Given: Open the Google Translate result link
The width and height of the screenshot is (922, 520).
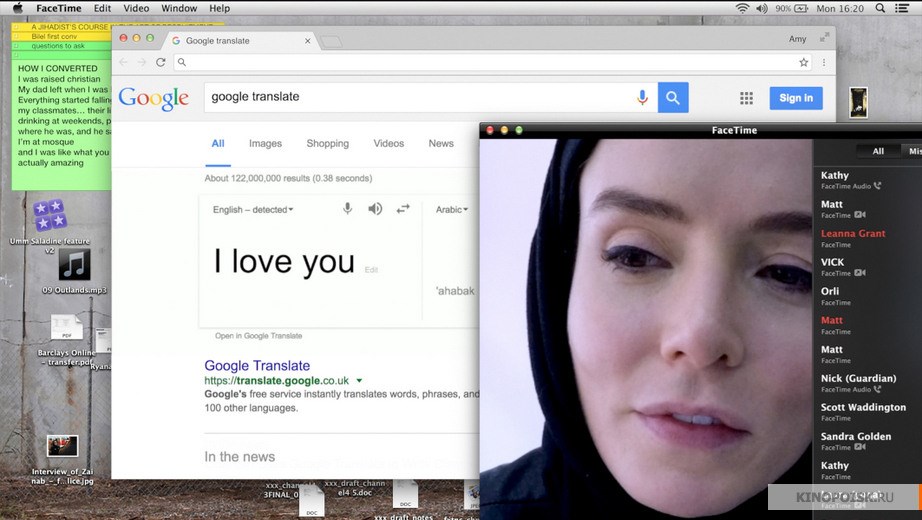Looking at the screenshot, I should tap(257, 366).
